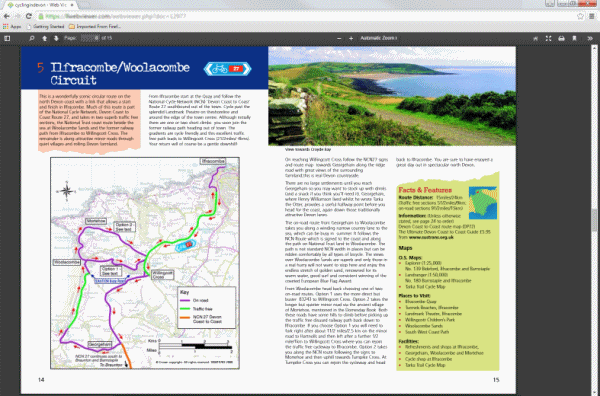Click the Willingcott Cross label on the map
This screenshot has width=600, height=396.
[x=163, y=274]
